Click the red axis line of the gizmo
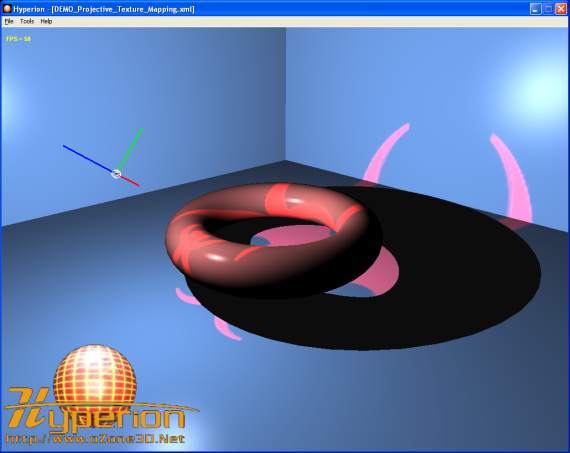This screenshot has height=453, width=570. click(x=130, y=181)
